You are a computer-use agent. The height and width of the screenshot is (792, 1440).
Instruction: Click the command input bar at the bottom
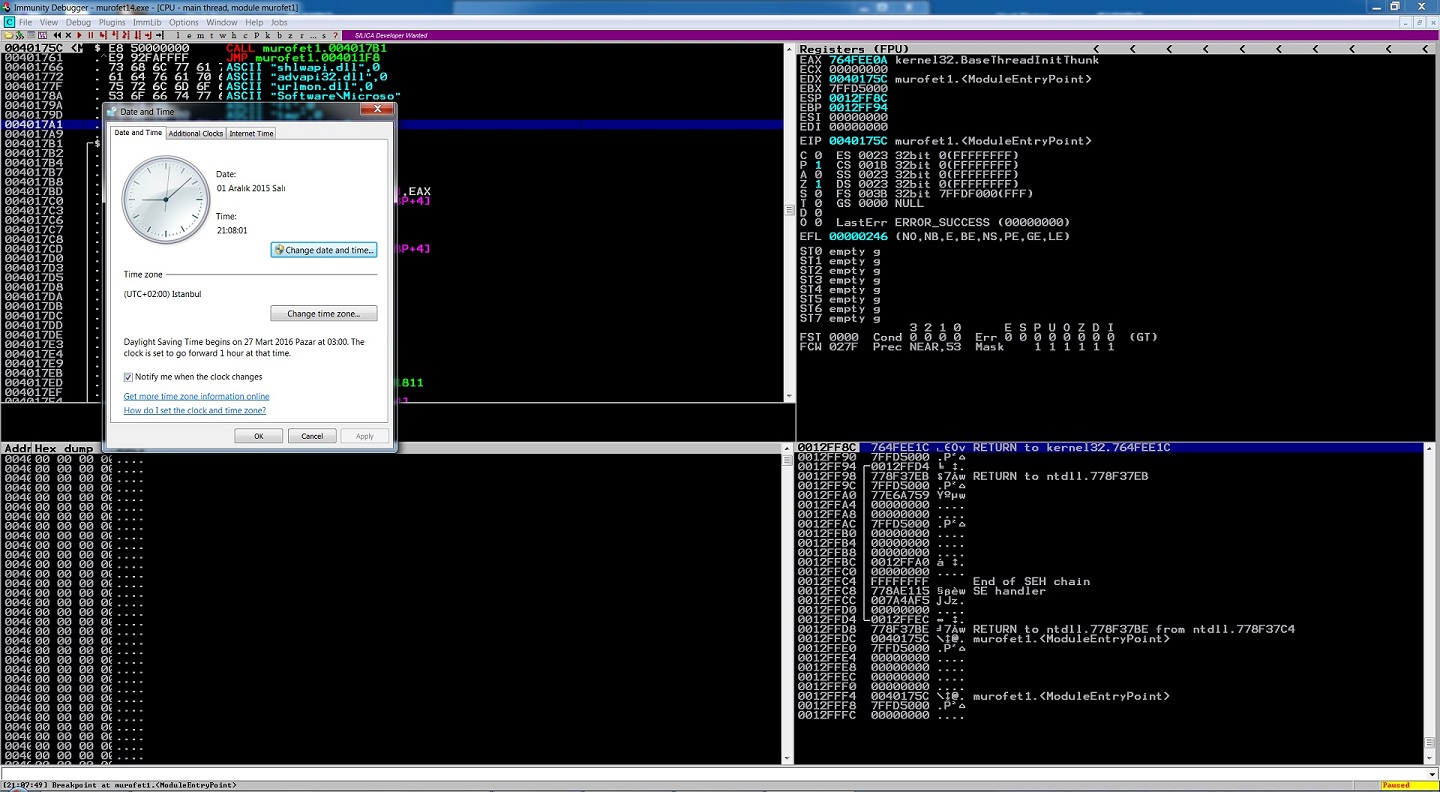(x=720, y=773)
